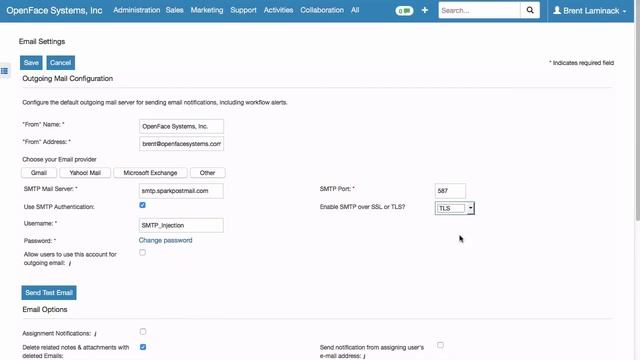This screenshot has height=360, width=640.
Task: Click the user avatar icon
Action: tap(557, 10)
